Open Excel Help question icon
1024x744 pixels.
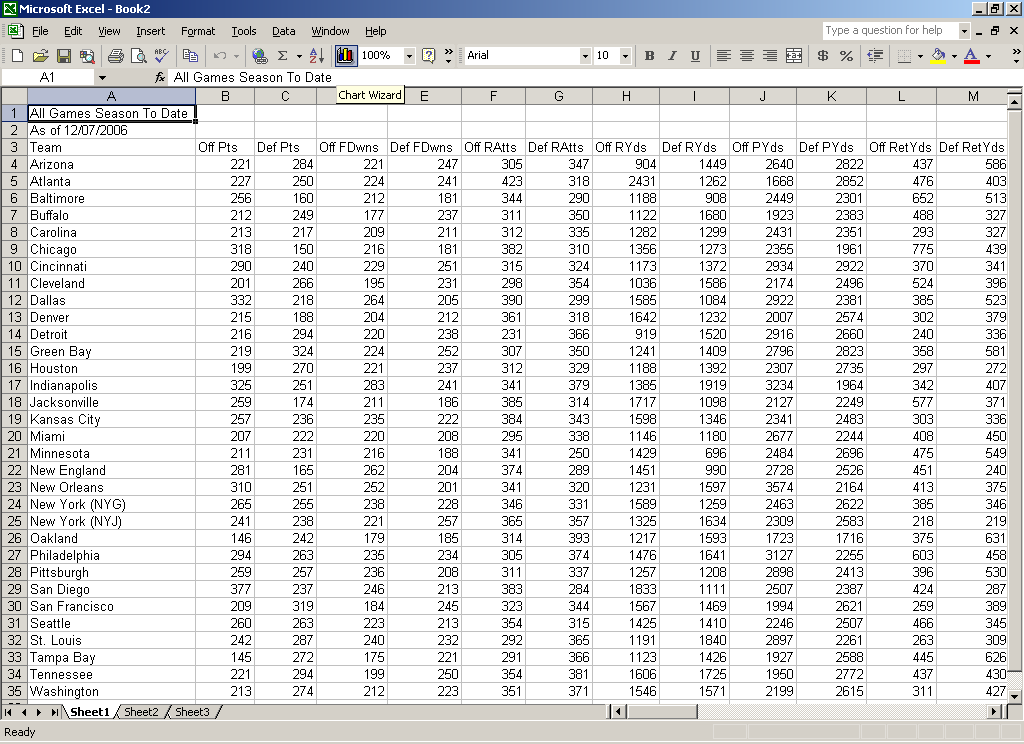[428, 56]
